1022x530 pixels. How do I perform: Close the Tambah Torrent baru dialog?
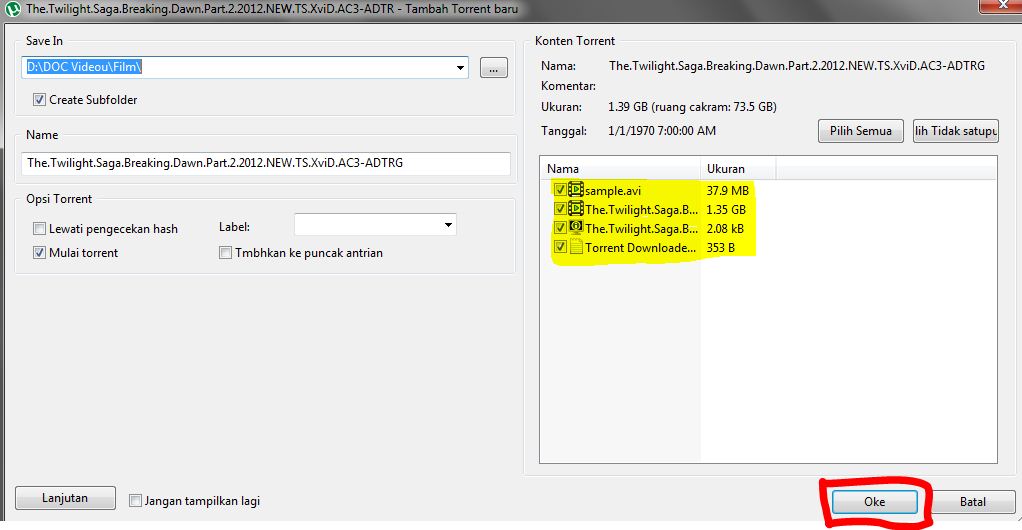(x=1001, y=5)
